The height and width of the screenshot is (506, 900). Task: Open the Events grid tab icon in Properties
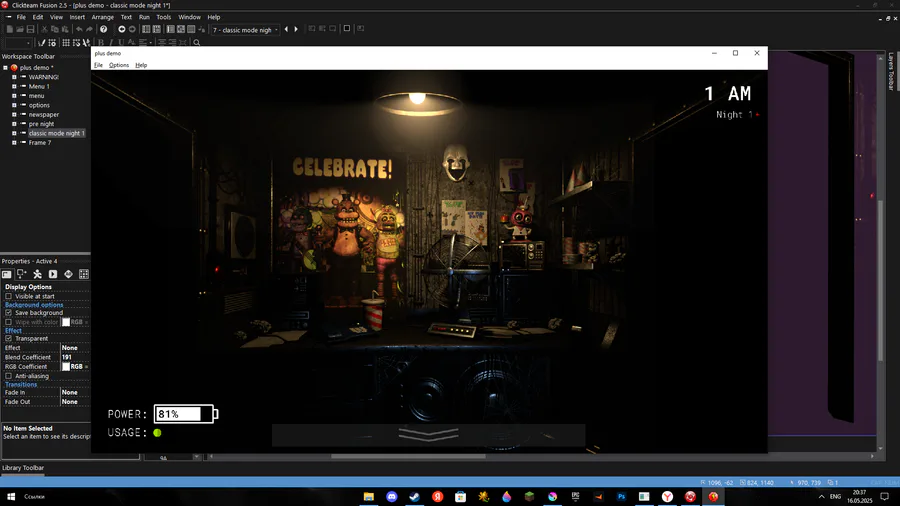point(84,274)
